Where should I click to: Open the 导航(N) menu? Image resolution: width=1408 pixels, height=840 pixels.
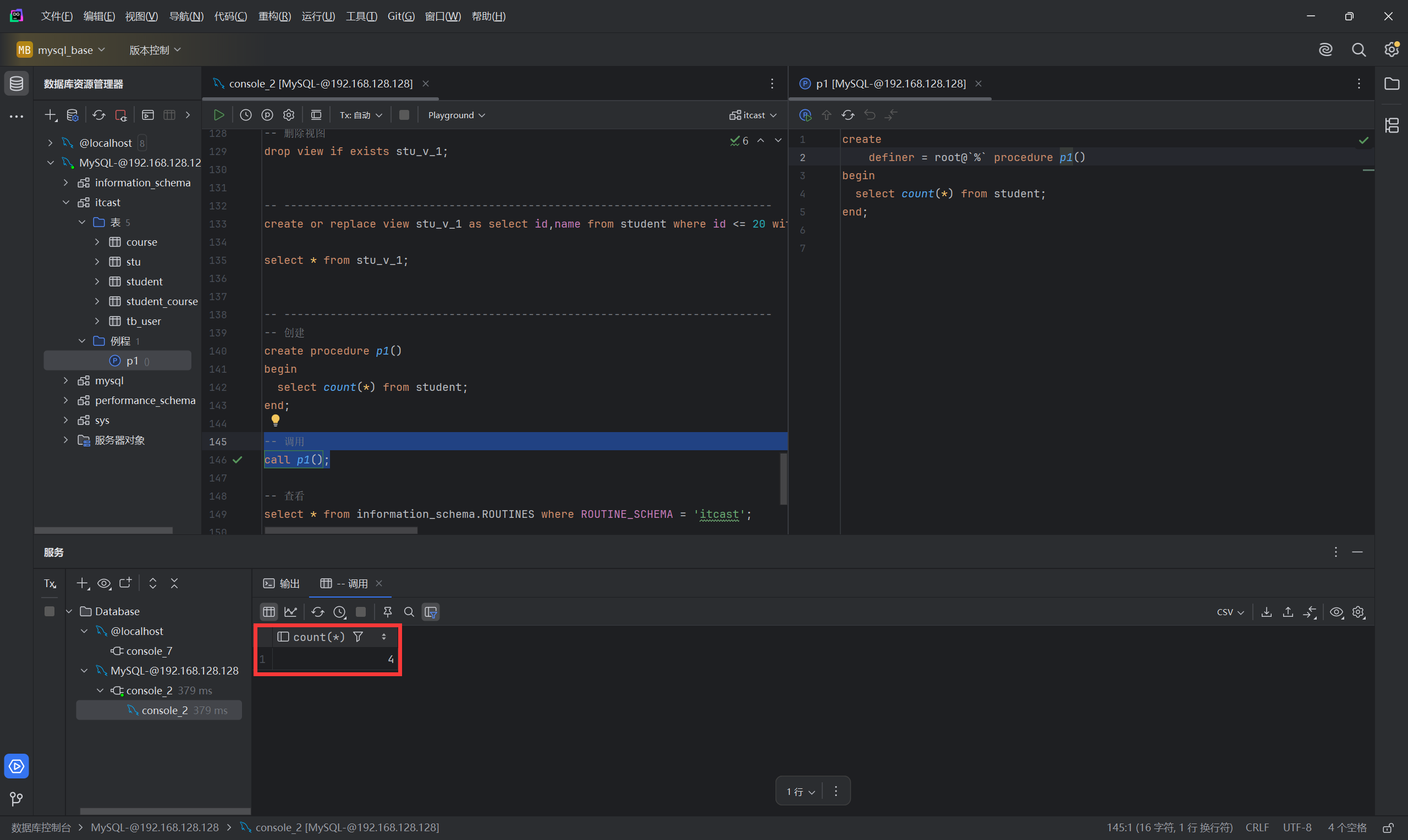[186, 16]
